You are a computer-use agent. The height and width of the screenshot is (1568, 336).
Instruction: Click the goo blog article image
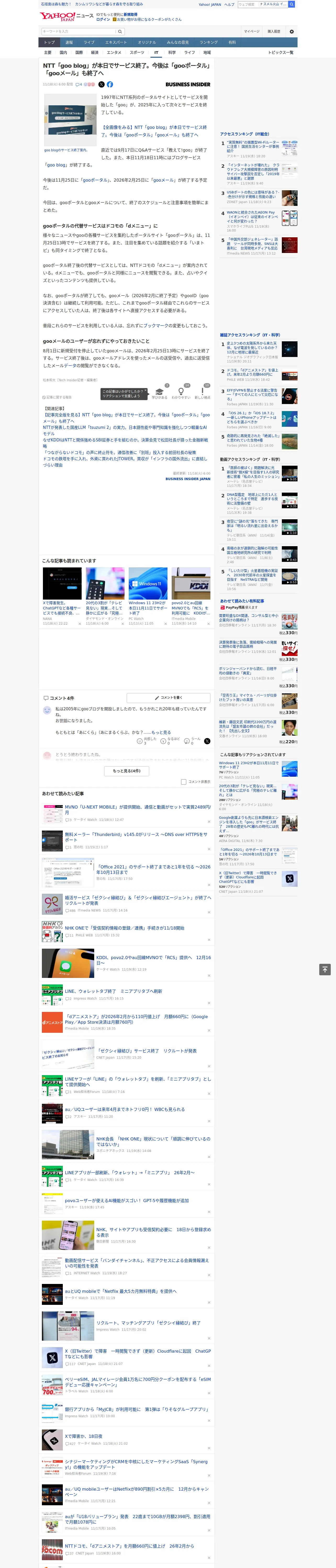[70, 120]
